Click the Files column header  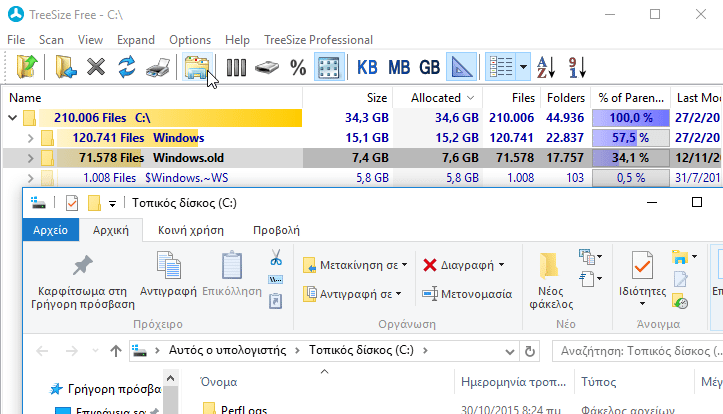(x=512, y=98)
